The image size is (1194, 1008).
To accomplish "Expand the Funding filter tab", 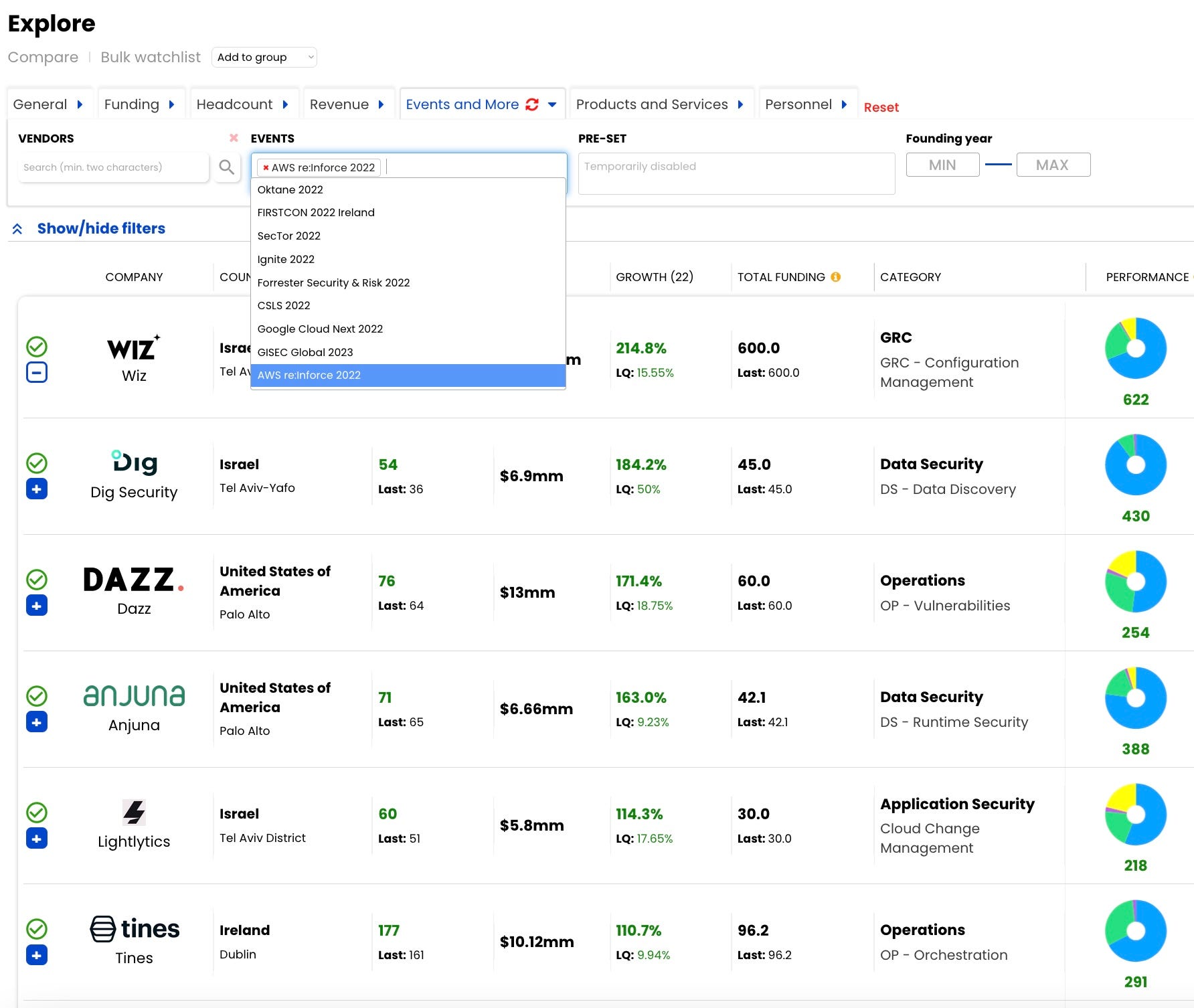I will 140,104.
